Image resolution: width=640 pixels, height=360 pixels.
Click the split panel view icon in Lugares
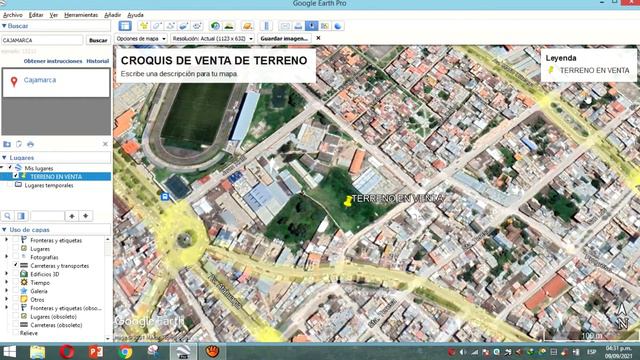tap(21, 216)
